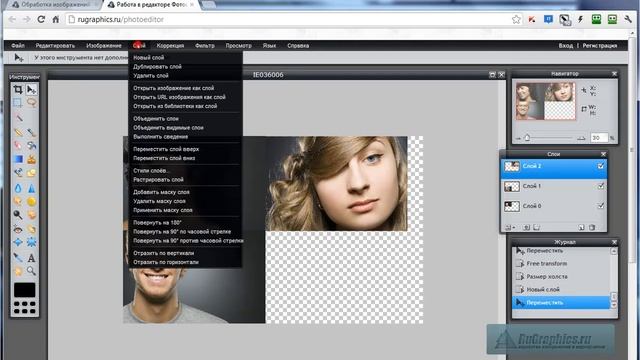The width and height of the screenshot is (640, 360).
Task: Select the Pinch tool
Action: click(31, 242)
